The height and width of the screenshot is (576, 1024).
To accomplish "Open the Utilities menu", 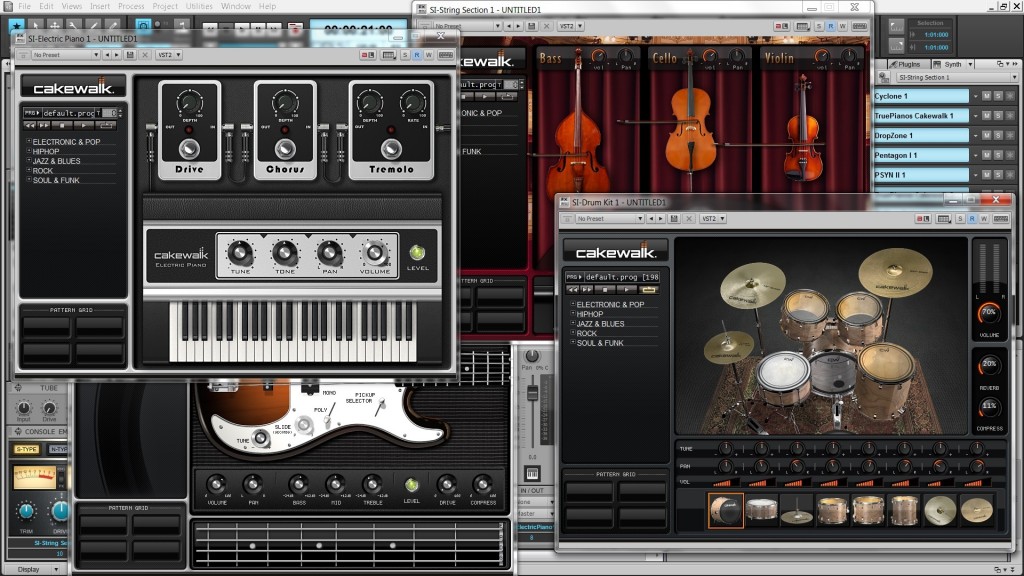I will click(x=199, y=6).
